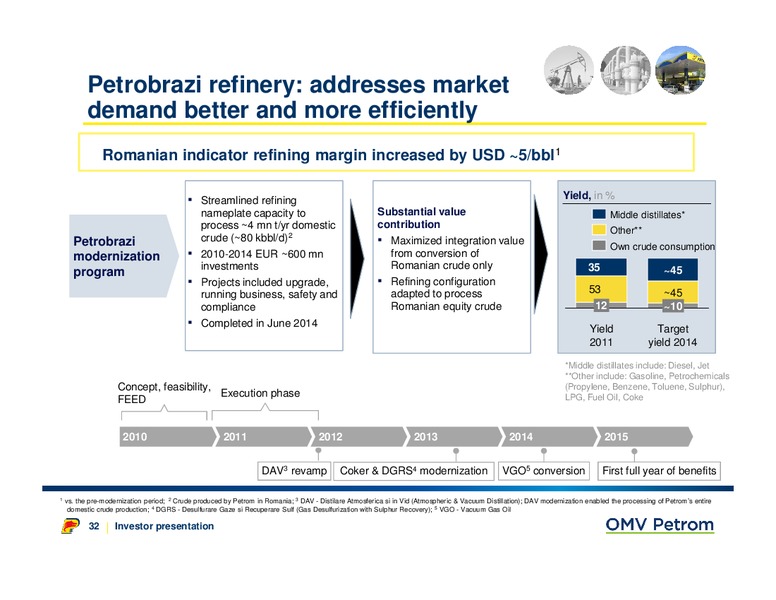Click the 'Yield 2011' axis label
The width and height of the screenshot is (776, 600).
point(601,335)
